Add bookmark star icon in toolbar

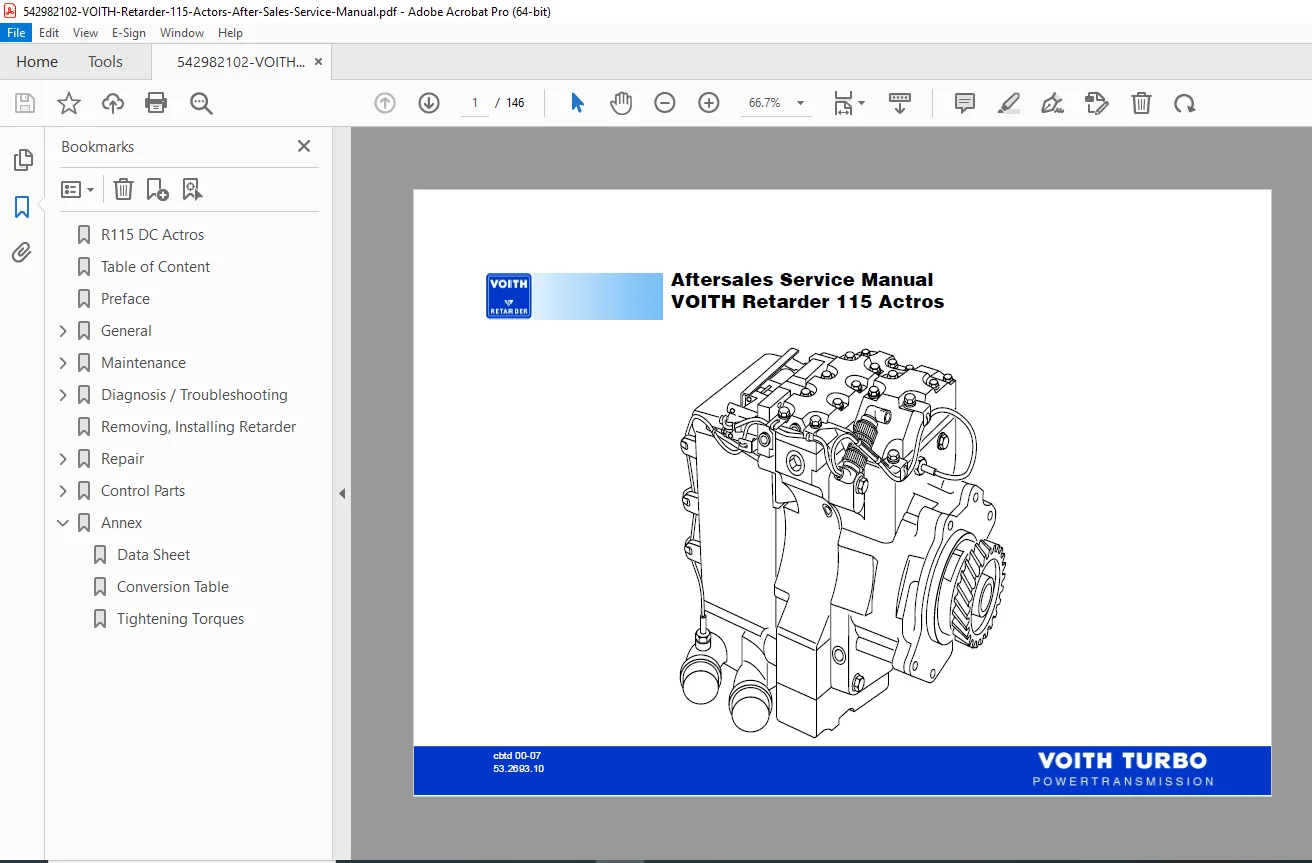tap(68, 103)
